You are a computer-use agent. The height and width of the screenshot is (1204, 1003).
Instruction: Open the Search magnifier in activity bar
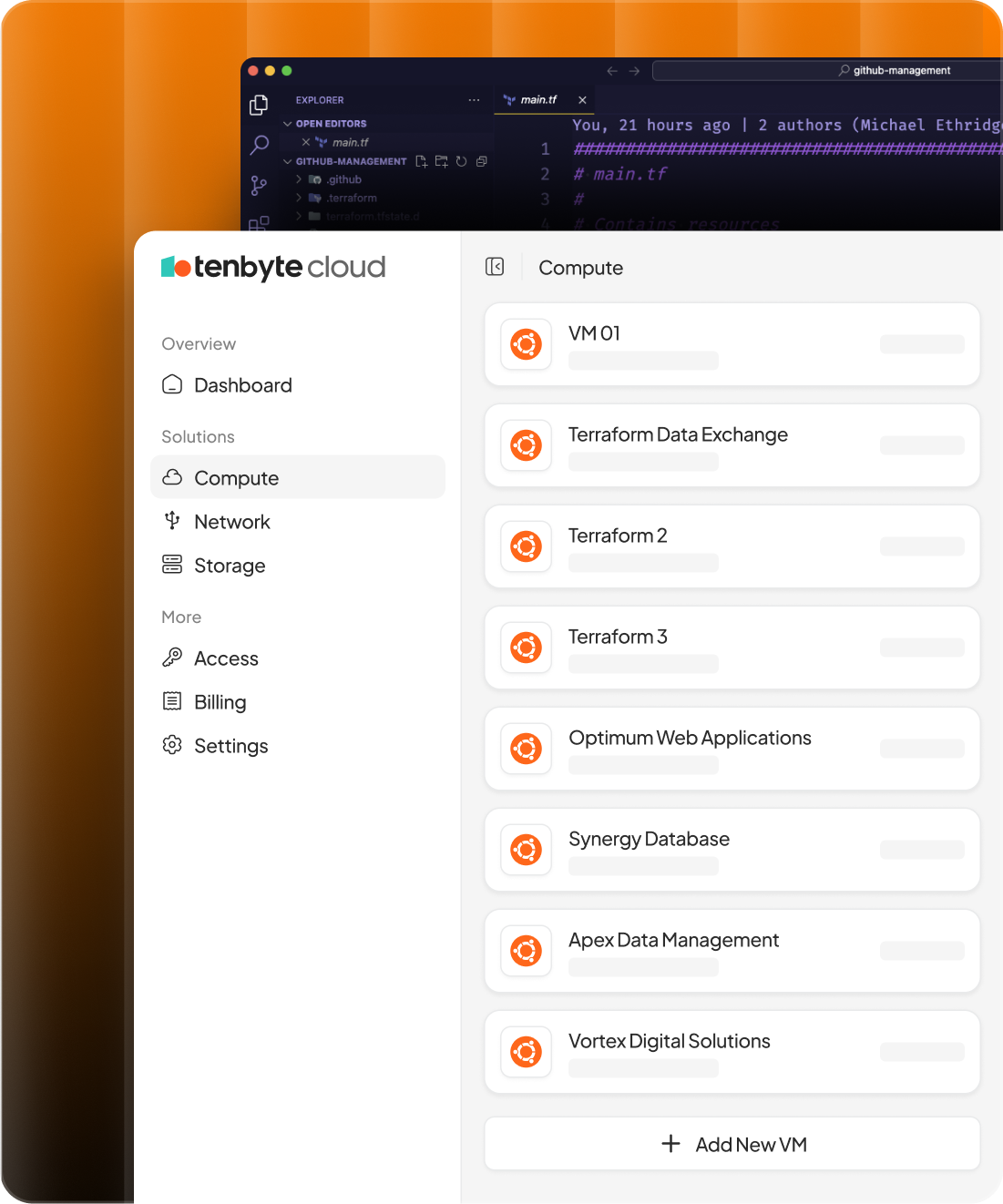(260, 145)
